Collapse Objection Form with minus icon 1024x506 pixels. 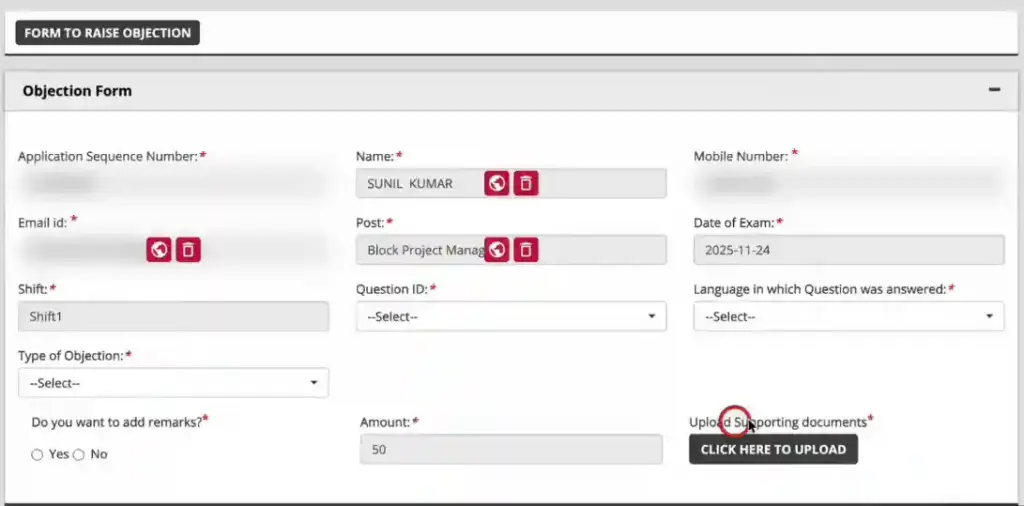[994, 90]
